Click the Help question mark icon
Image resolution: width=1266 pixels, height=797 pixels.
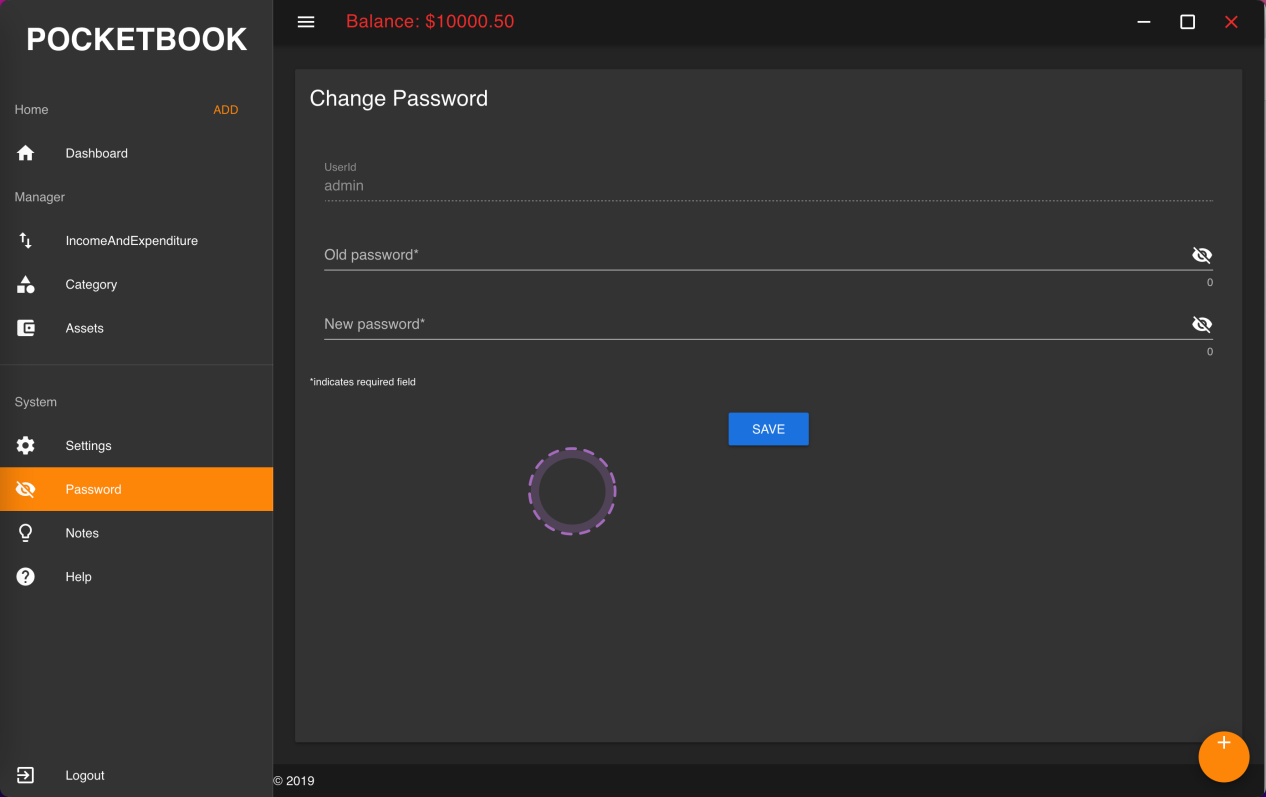(x=26, y=577)
